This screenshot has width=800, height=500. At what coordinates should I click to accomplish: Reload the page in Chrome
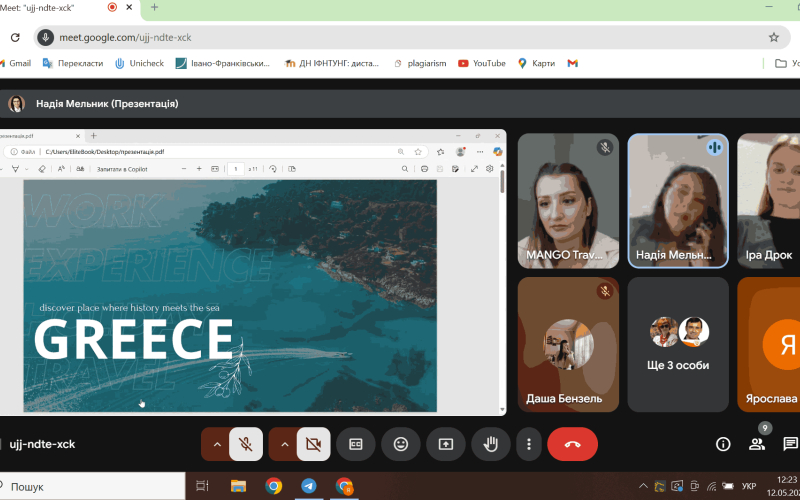15,37
